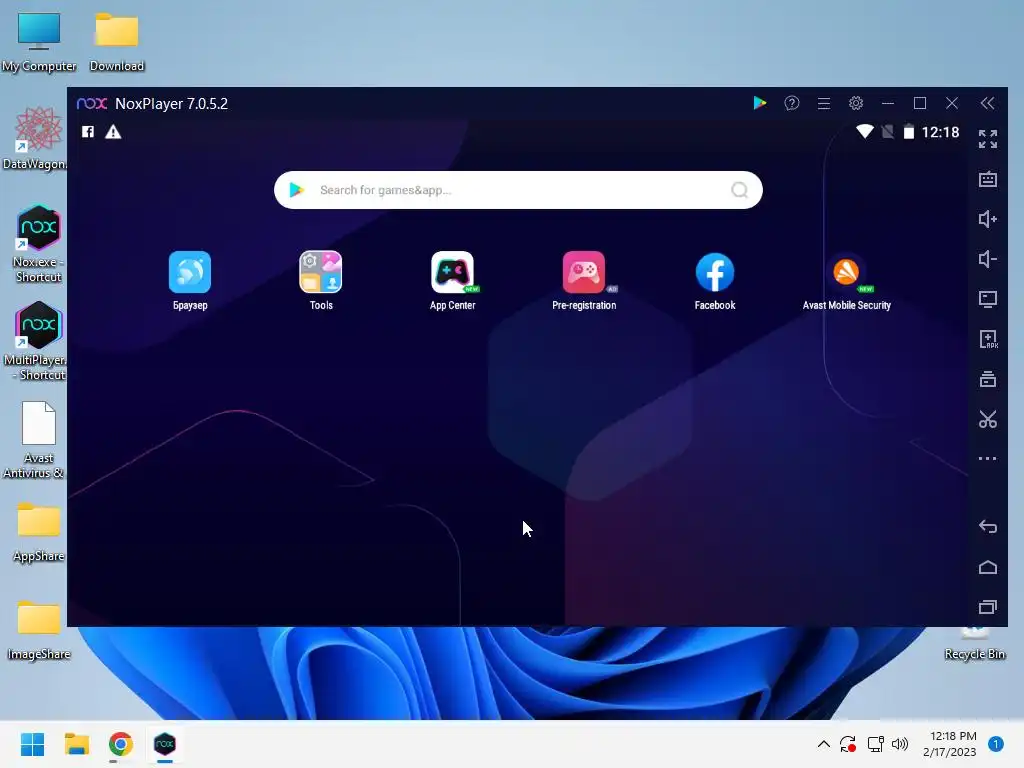
Task: Open the screen display tool in sidebar
Action: tap(987, 299)
